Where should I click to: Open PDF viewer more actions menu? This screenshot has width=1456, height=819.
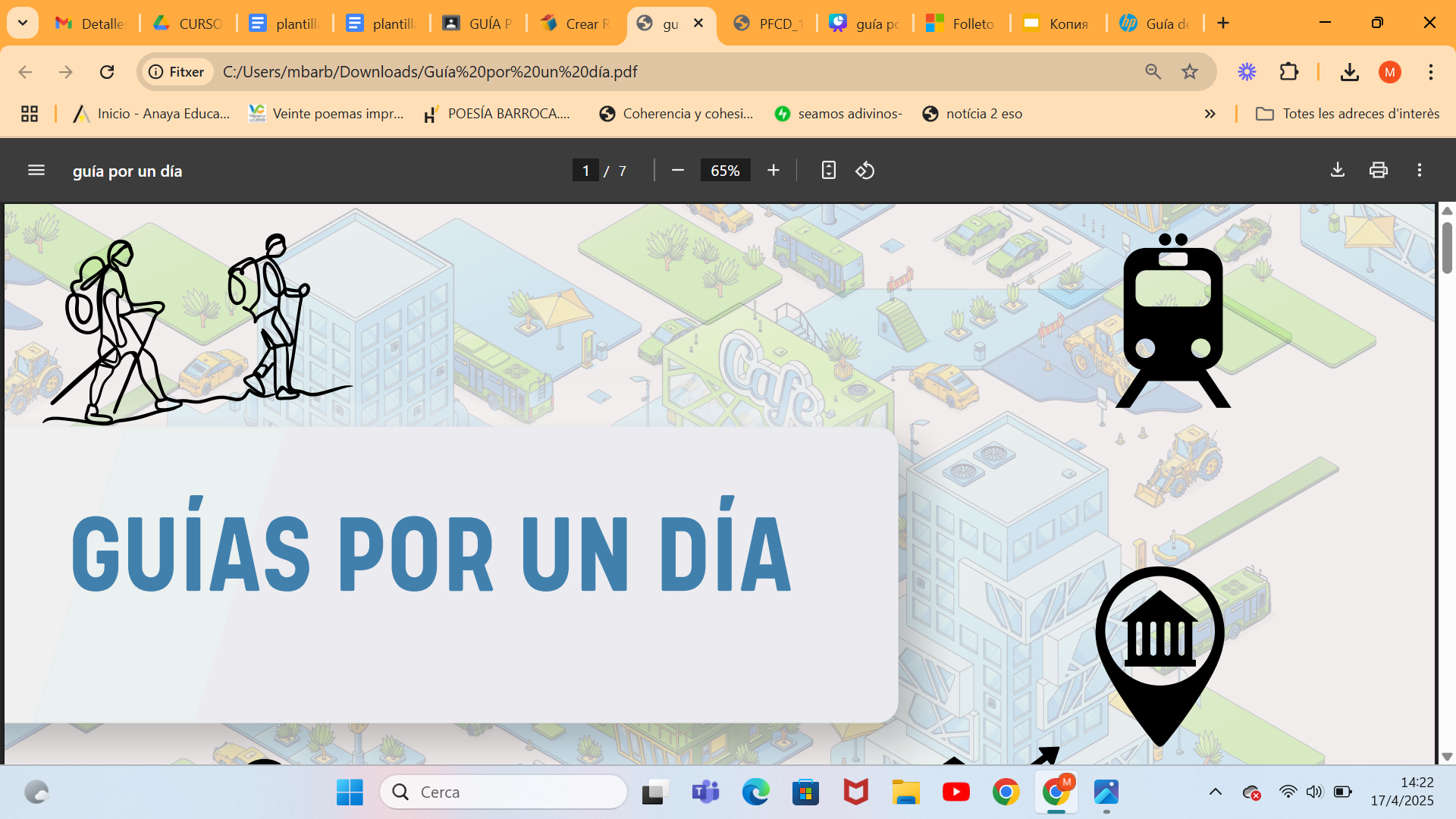coord(1420,170)
